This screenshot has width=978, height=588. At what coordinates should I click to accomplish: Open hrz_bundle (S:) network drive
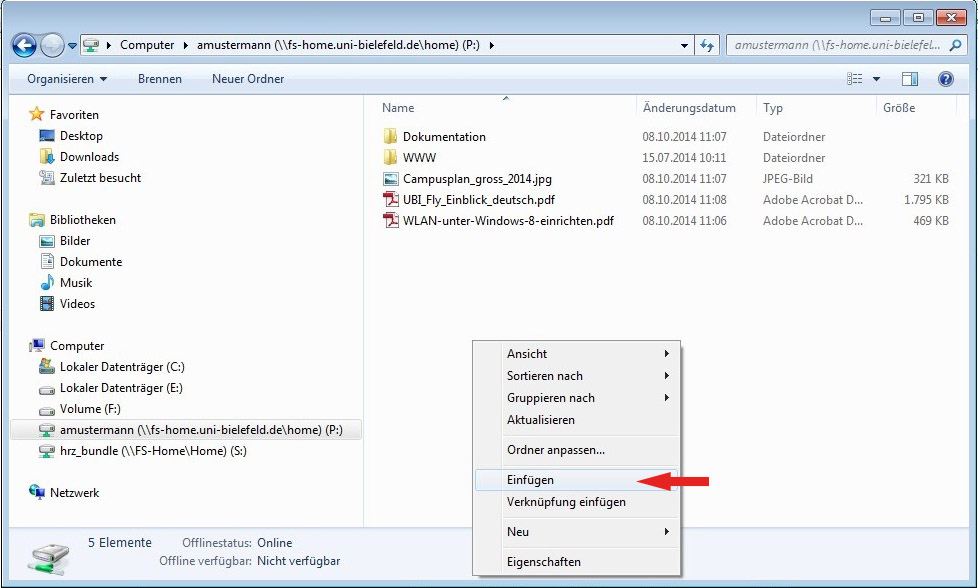153,451
